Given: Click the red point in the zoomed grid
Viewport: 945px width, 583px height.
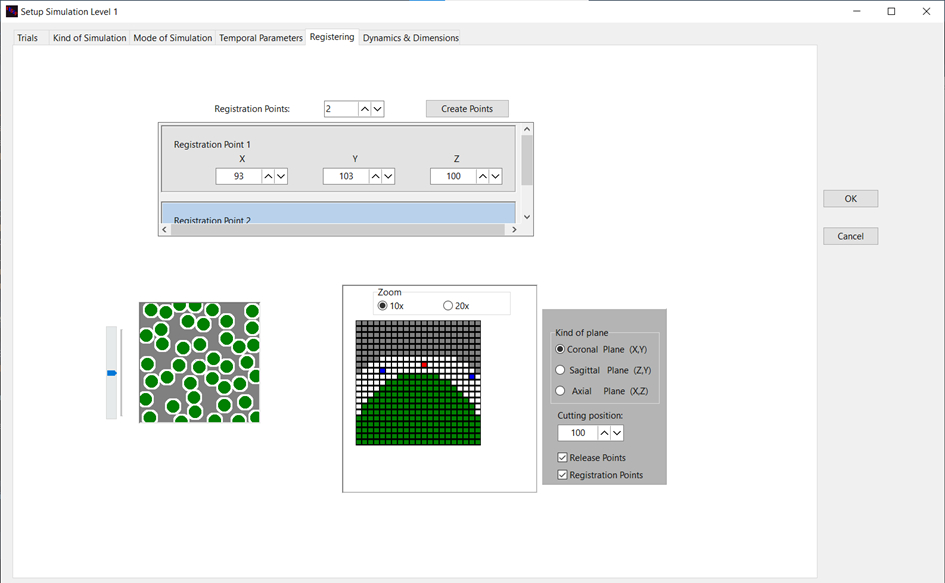Looking at the screenshot, I should click(424, 365).
